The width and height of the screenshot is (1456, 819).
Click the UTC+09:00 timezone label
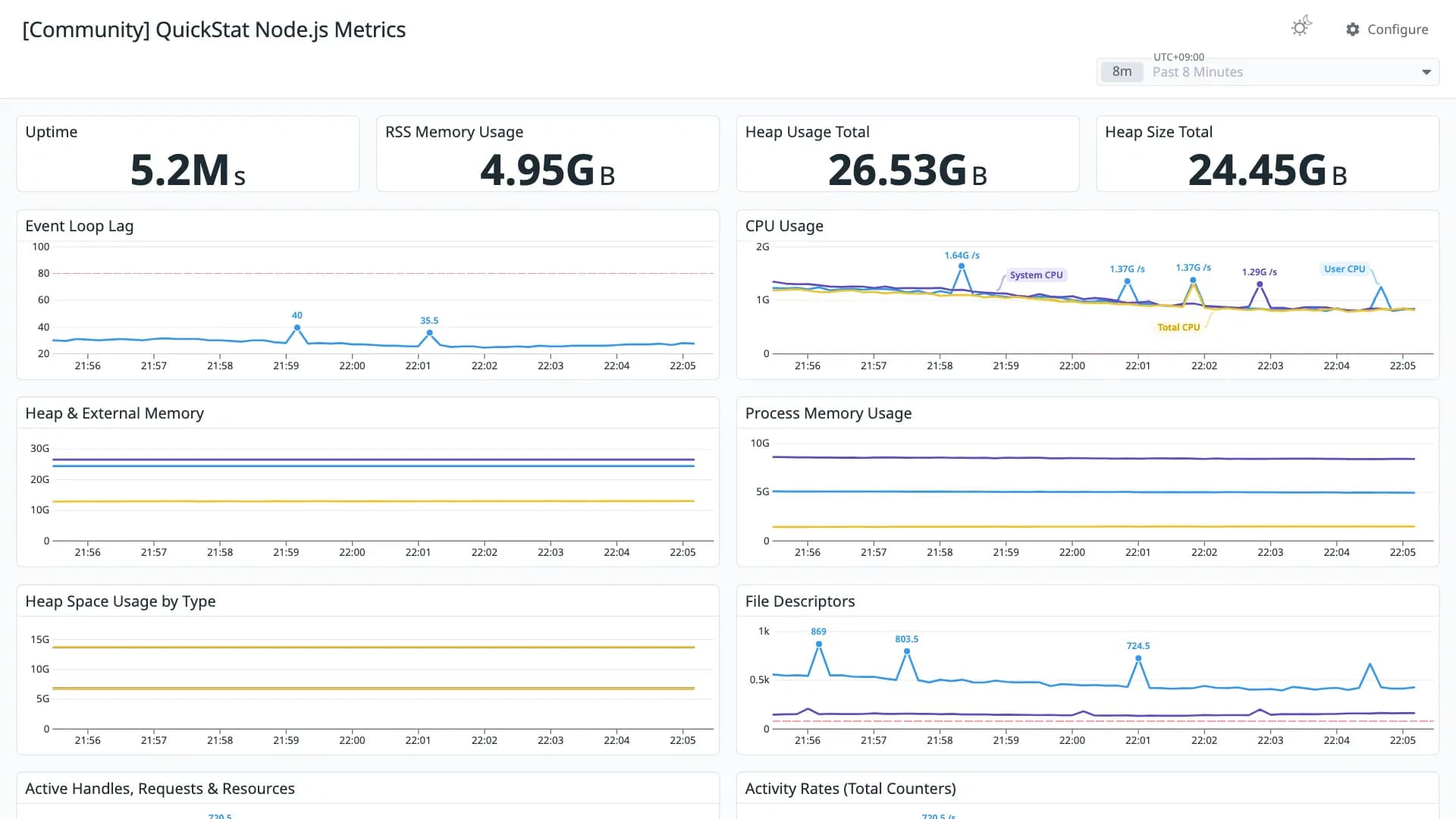point(1178,57)
